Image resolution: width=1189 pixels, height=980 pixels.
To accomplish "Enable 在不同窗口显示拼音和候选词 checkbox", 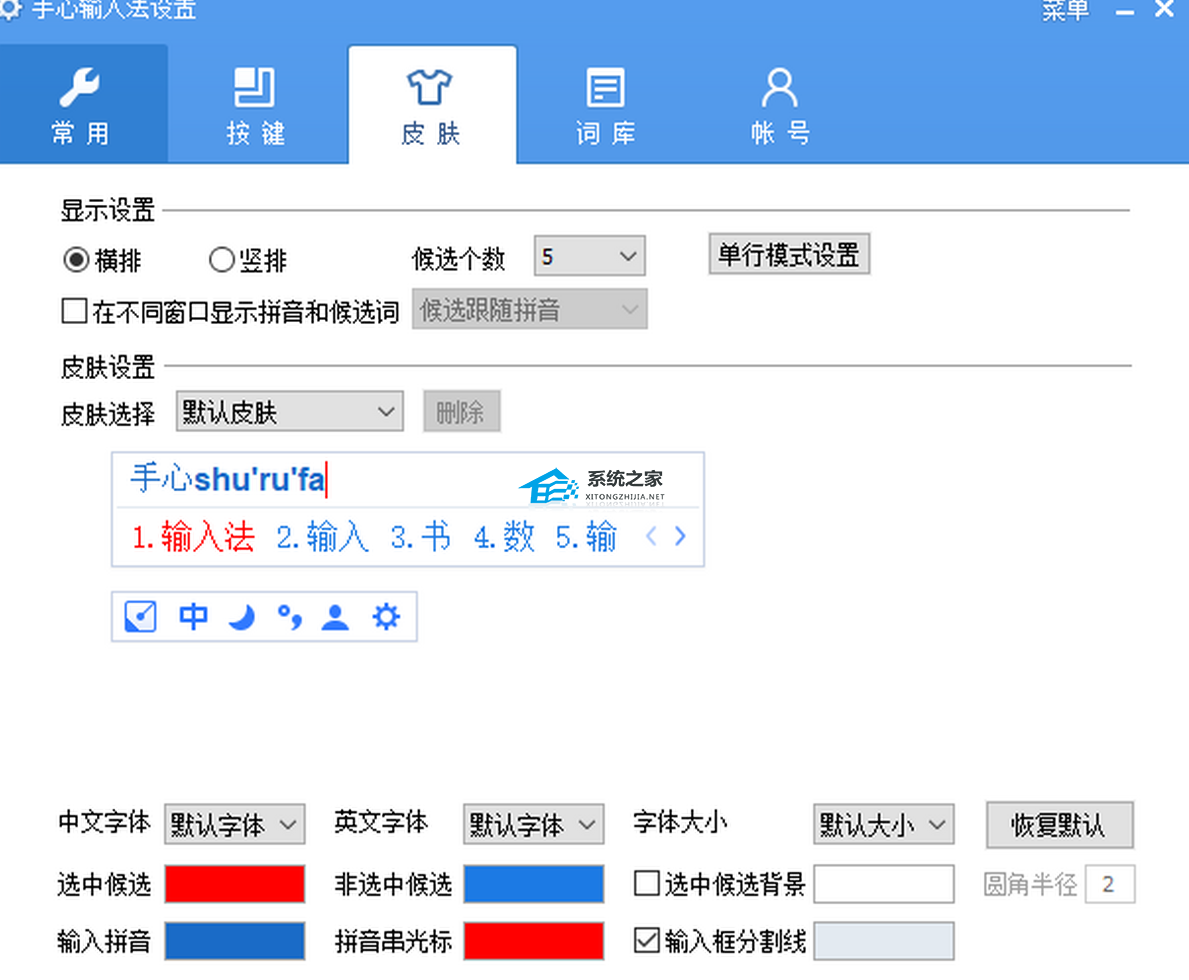I will [x=74, y=311].
